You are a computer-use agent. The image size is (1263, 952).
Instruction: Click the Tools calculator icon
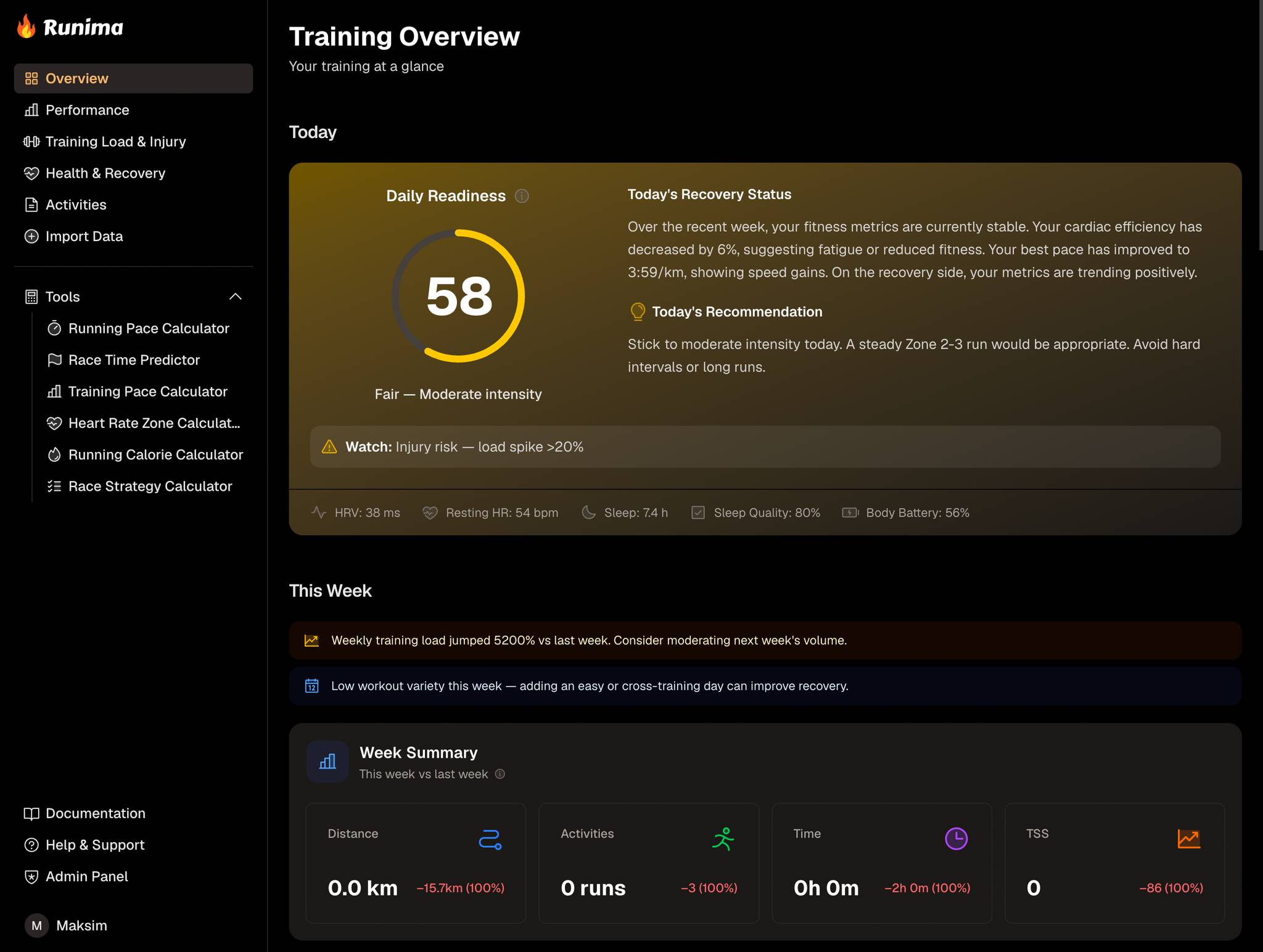31,297
